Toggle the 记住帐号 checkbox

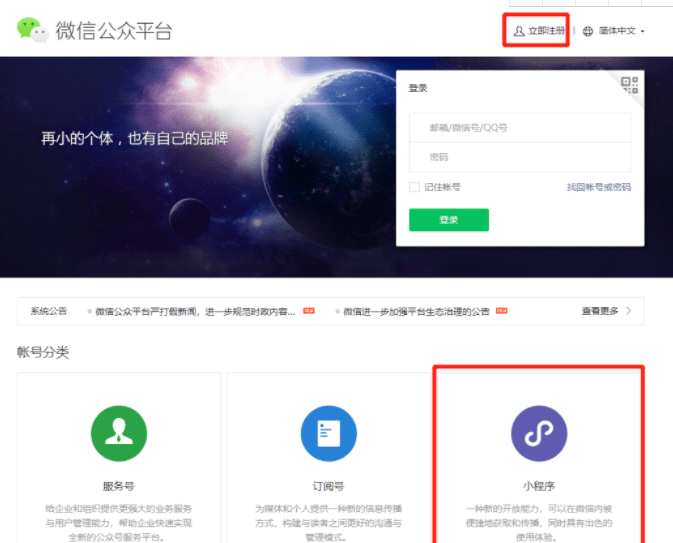(x=414, y=187)
